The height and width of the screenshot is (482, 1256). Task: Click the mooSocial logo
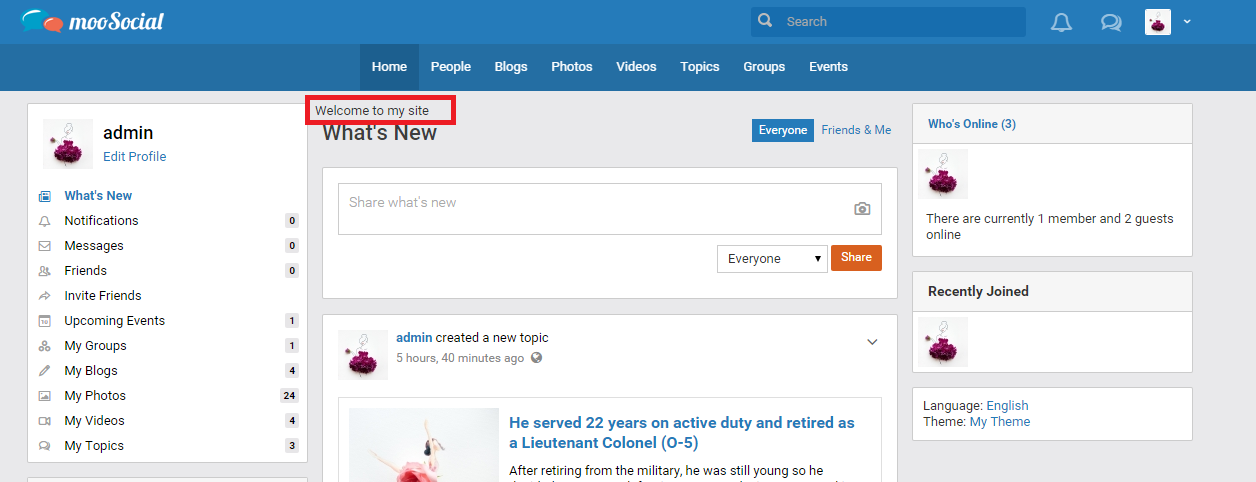(x=92, y=21)
